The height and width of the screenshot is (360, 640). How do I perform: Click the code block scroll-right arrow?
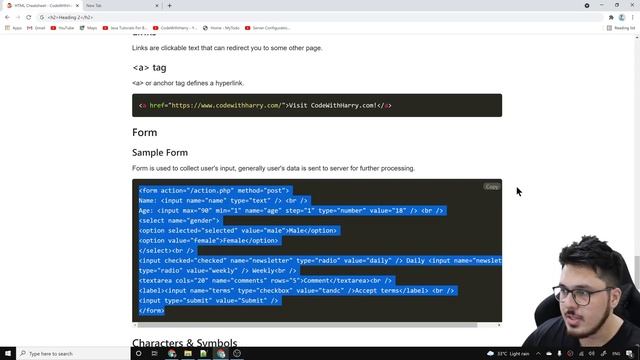499,325
